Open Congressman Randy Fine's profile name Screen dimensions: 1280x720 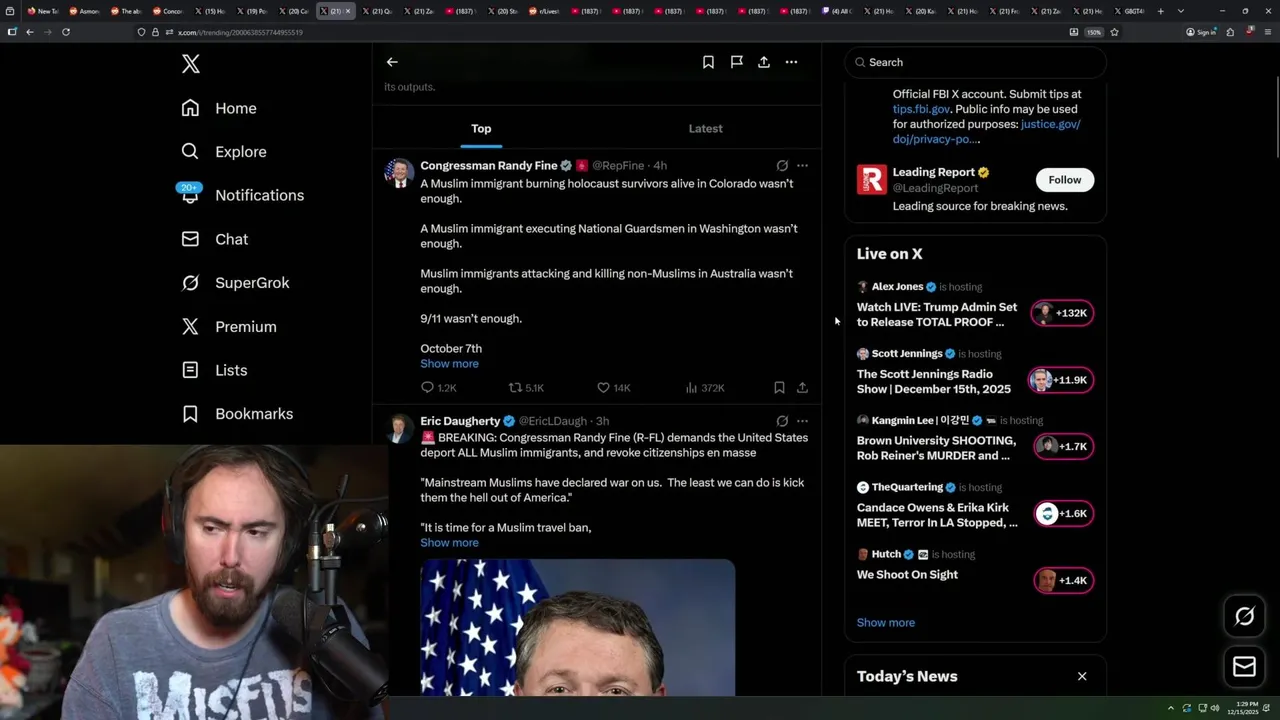click(x=488, y=166)
